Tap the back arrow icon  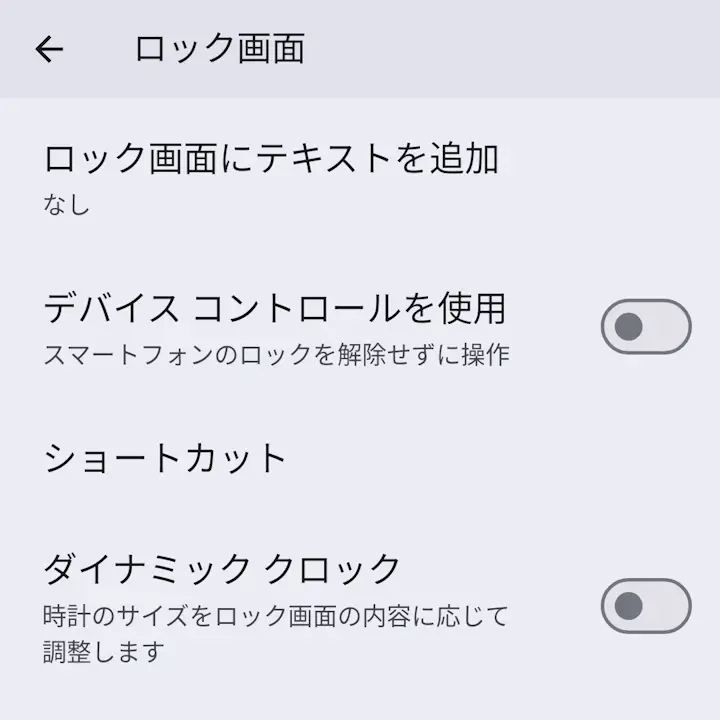(48, 49)
